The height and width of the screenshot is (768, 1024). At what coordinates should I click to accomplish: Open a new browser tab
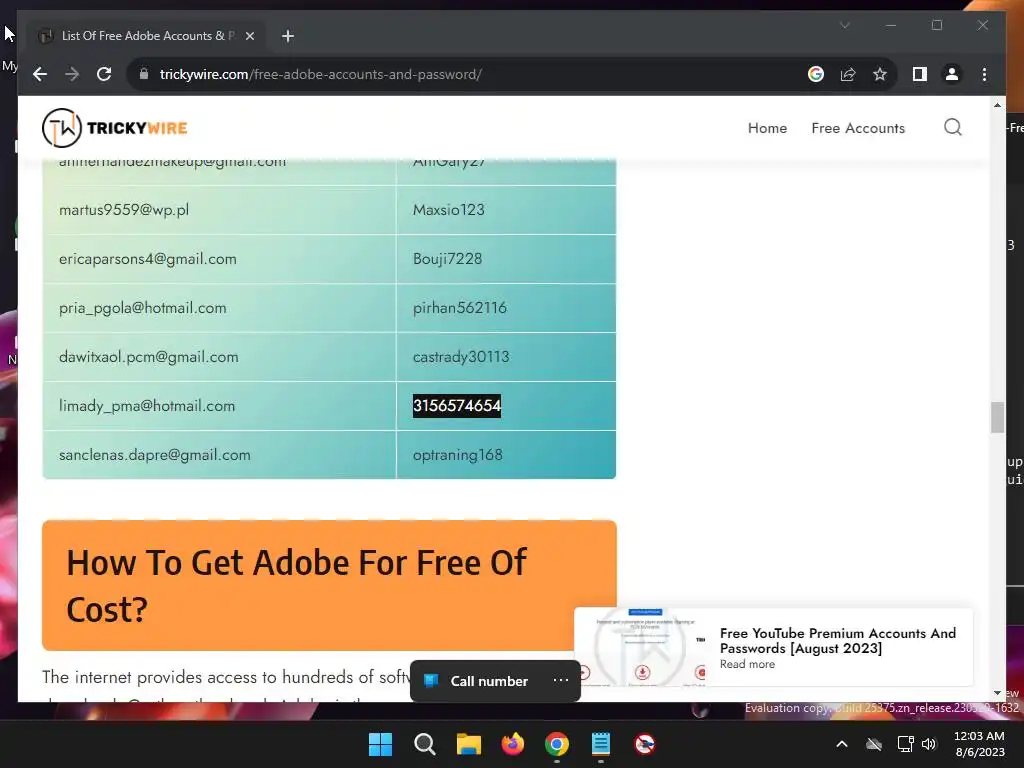point(287,36)
